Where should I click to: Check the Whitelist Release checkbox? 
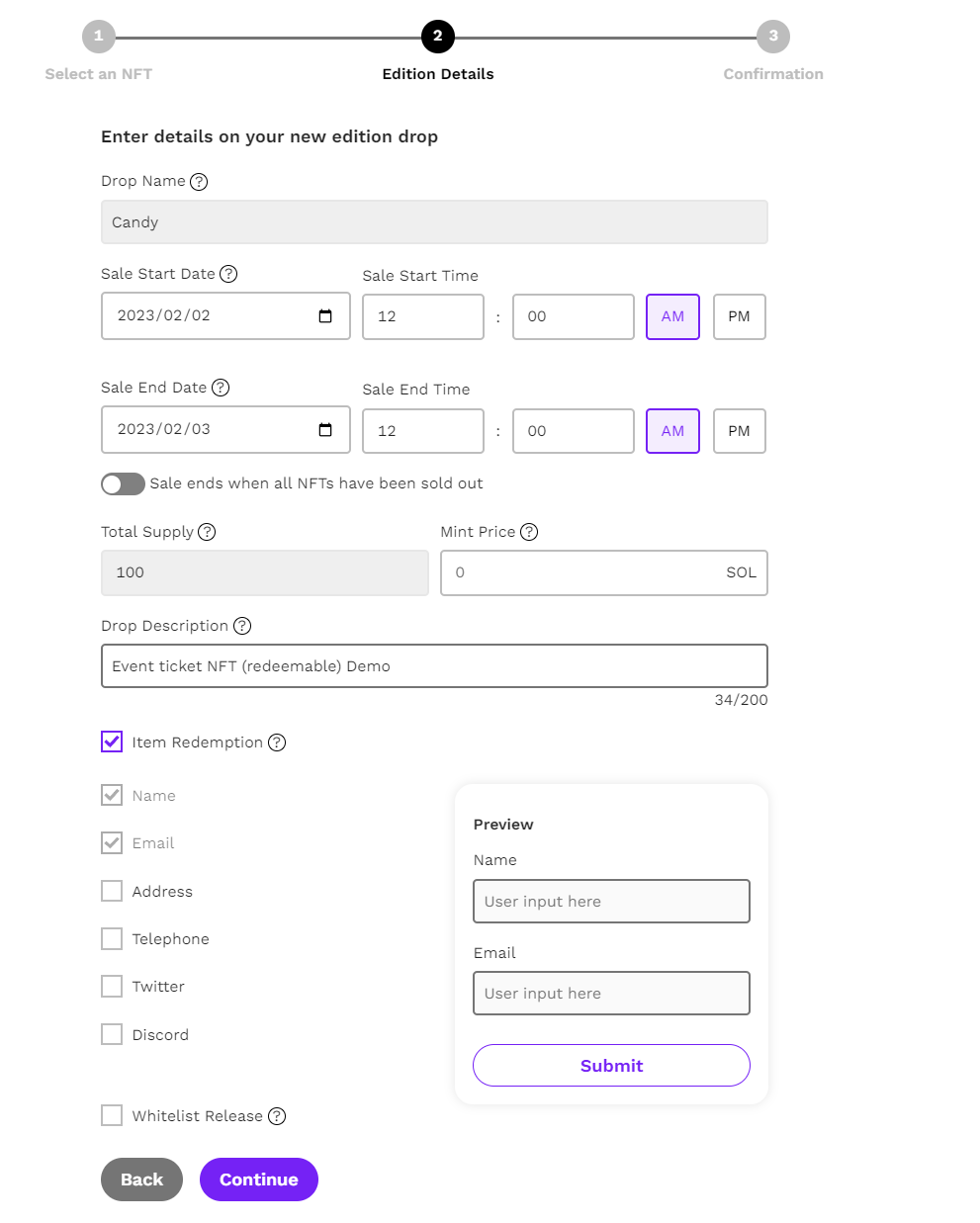click(112, 1115)
